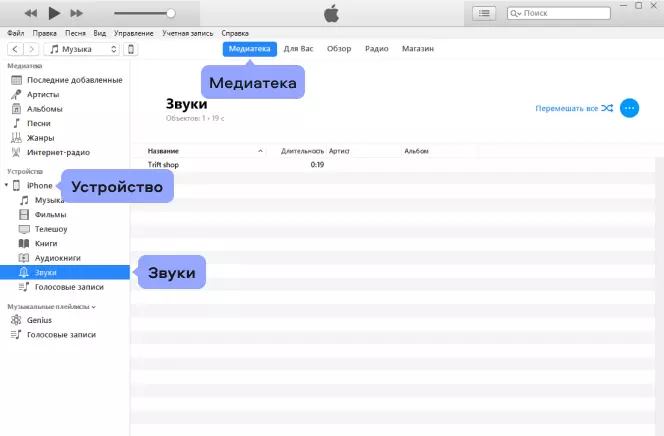Click the iPhone device button in toolbar
Viewport: 664px width, 436px height.
131,49
